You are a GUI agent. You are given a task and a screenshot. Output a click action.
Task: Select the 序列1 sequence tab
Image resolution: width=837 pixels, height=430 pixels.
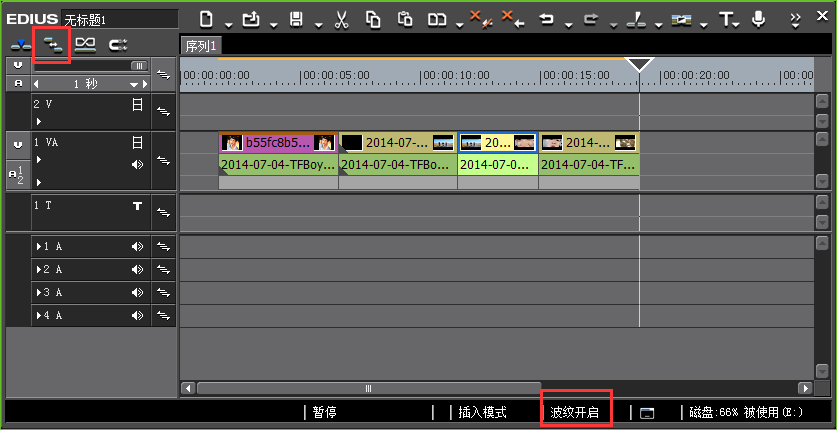pos(201,46)
